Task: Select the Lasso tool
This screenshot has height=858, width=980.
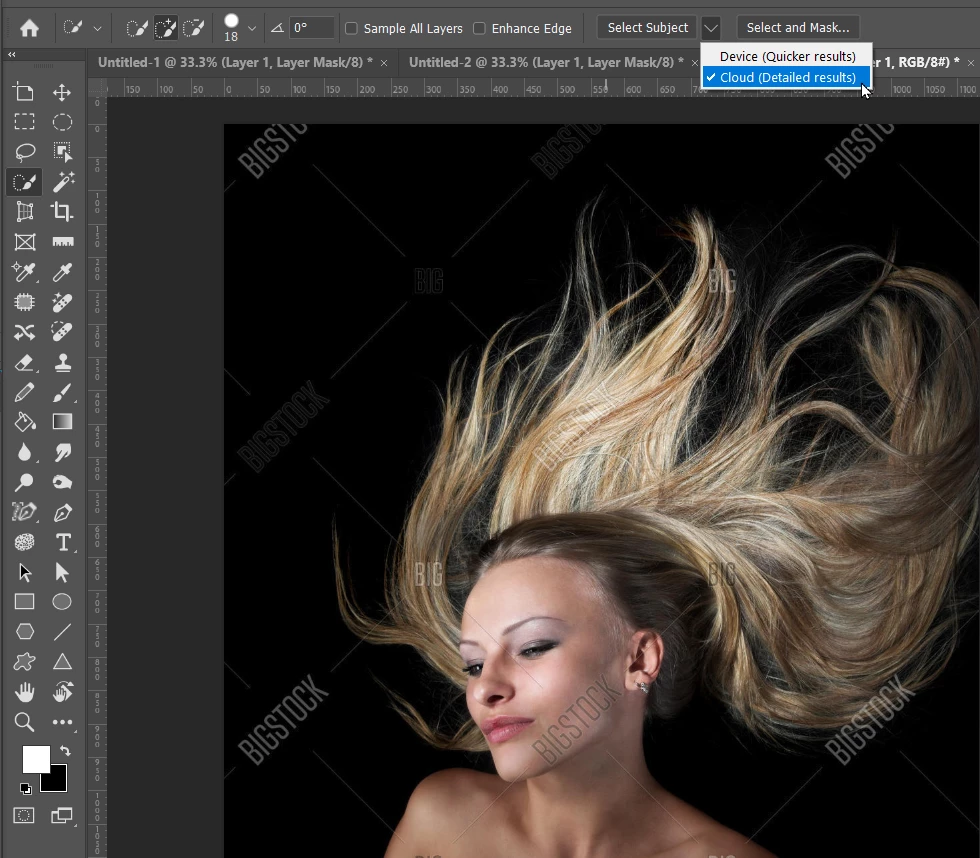Action: click(x=25, y=152)
